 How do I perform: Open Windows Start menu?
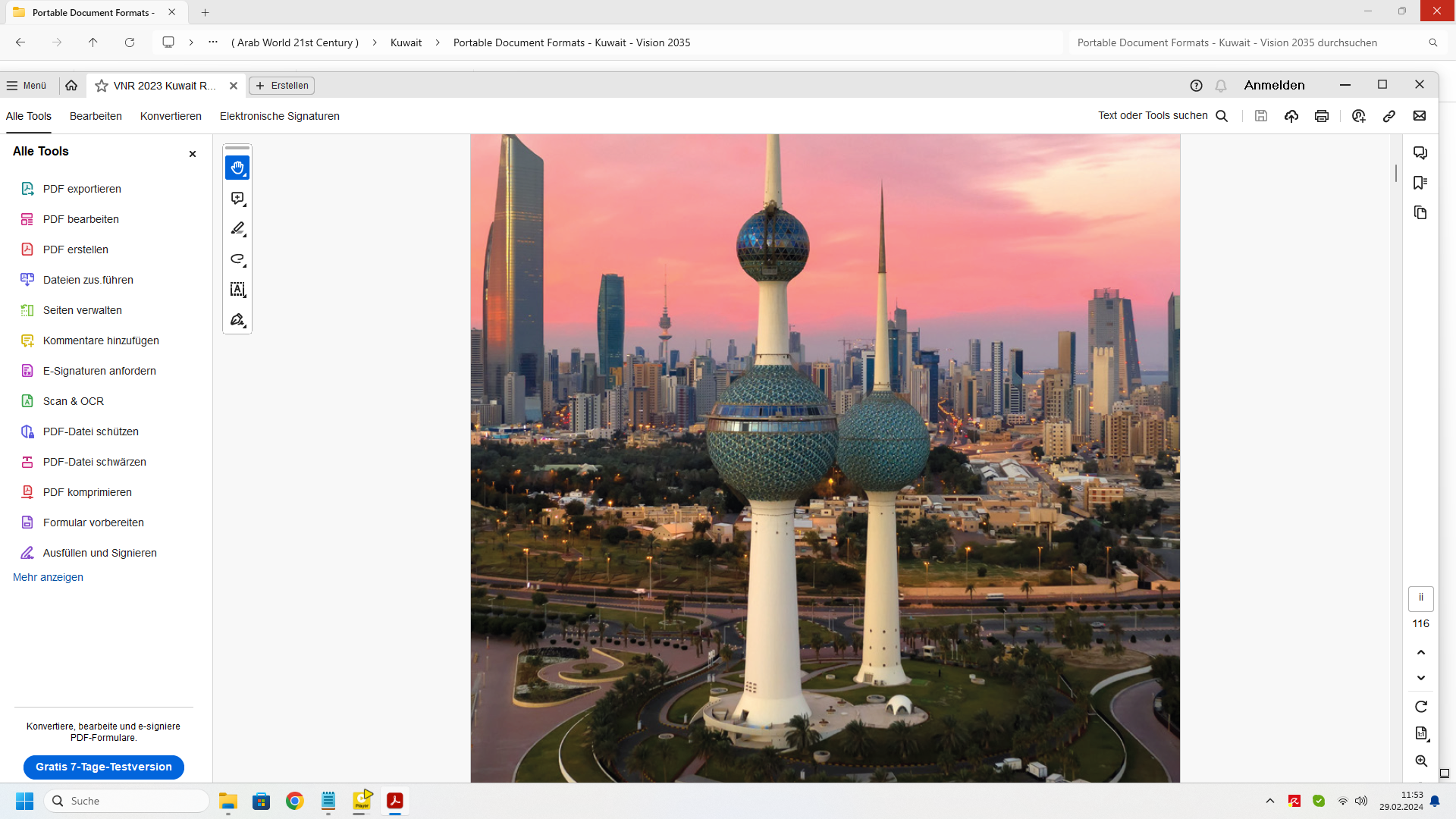pos(25,801)
